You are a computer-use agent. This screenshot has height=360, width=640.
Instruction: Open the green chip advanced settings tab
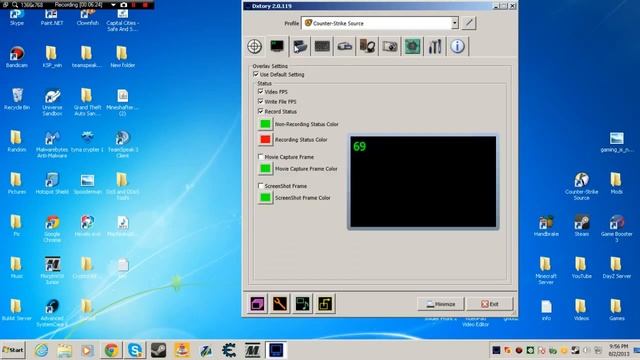(x=412, y=46)
